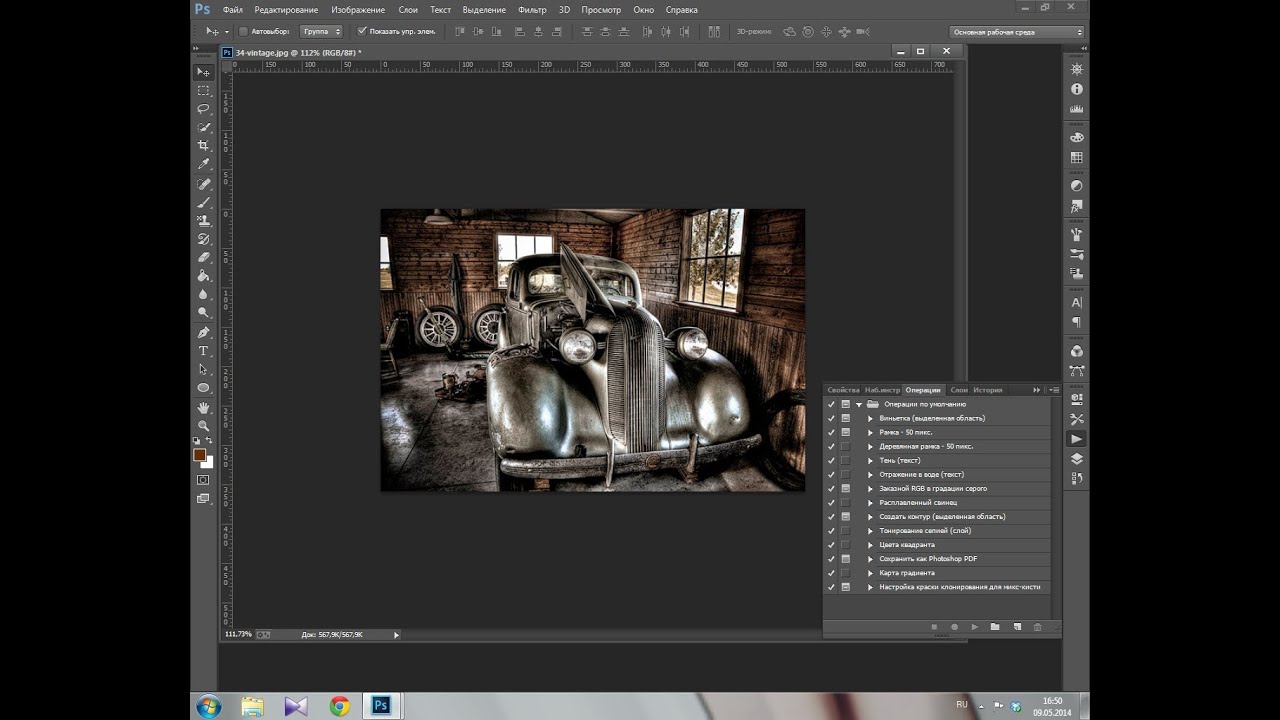
Task: Switch to the Свойства panel tab
Action: (x=843, y=390)
